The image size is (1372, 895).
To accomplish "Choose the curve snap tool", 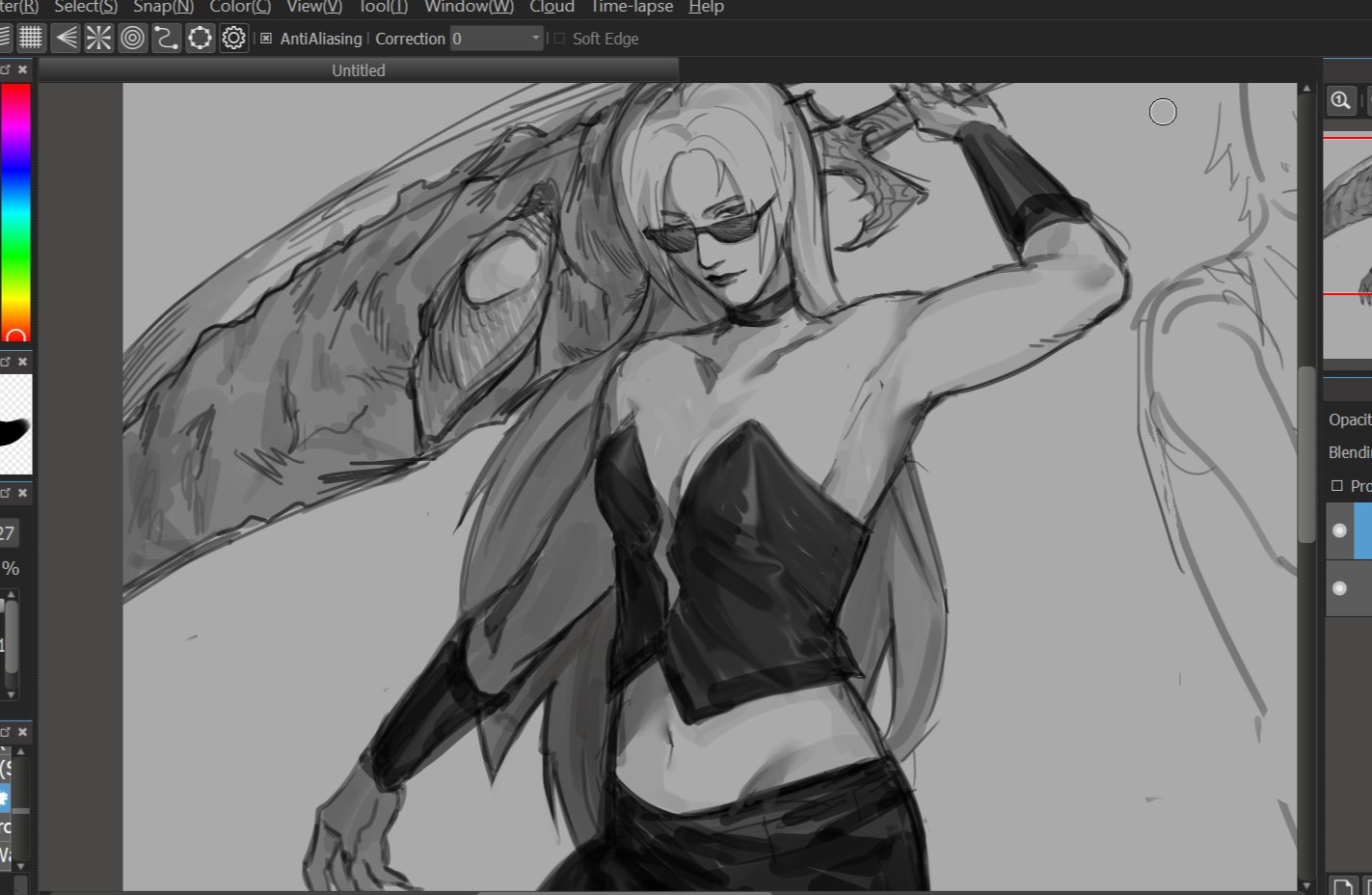I will pos(166,39).
